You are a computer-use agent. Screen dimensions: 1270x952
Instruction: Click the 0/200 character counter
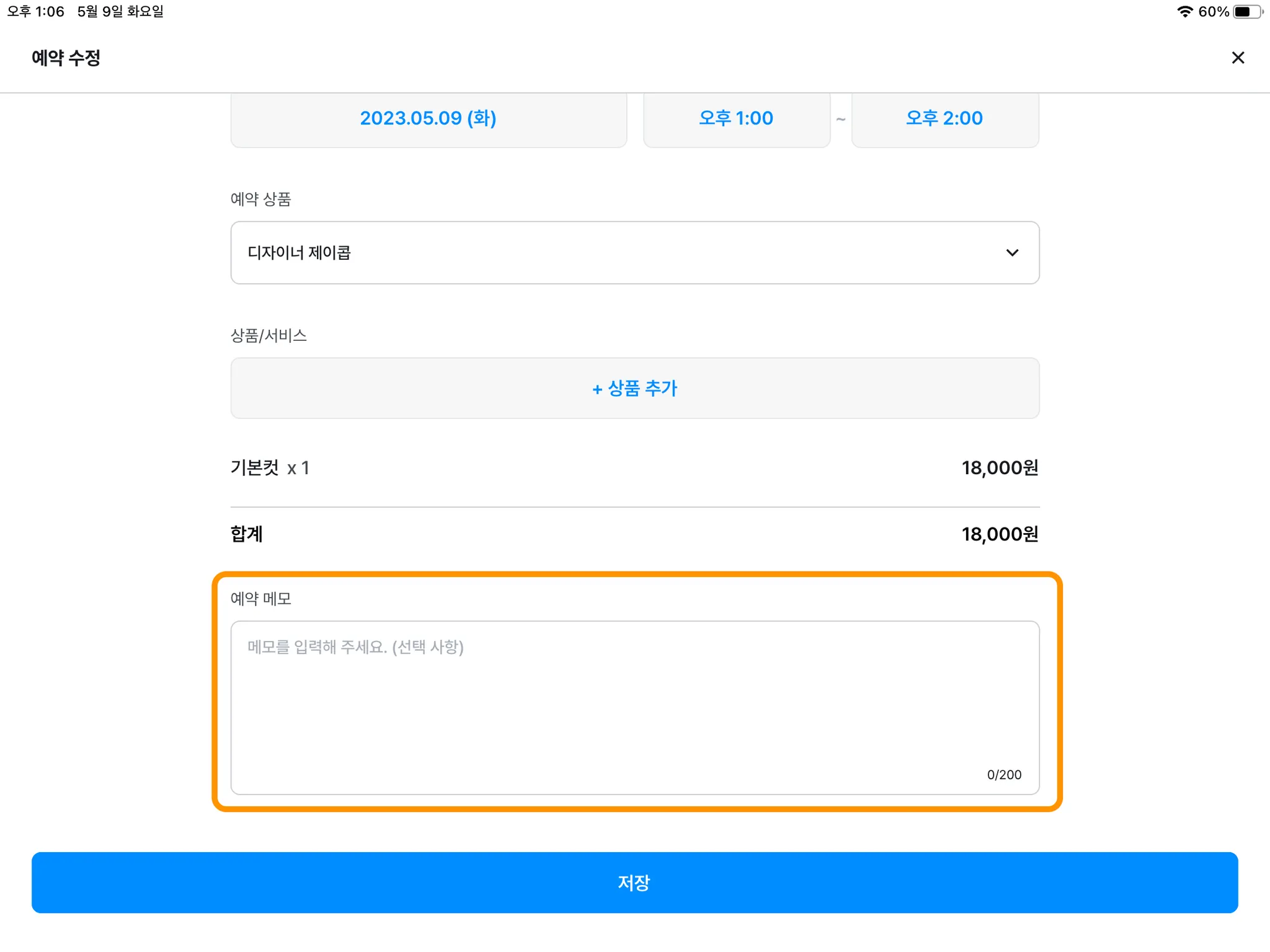pyautogui.click(x=1003, y=775)
